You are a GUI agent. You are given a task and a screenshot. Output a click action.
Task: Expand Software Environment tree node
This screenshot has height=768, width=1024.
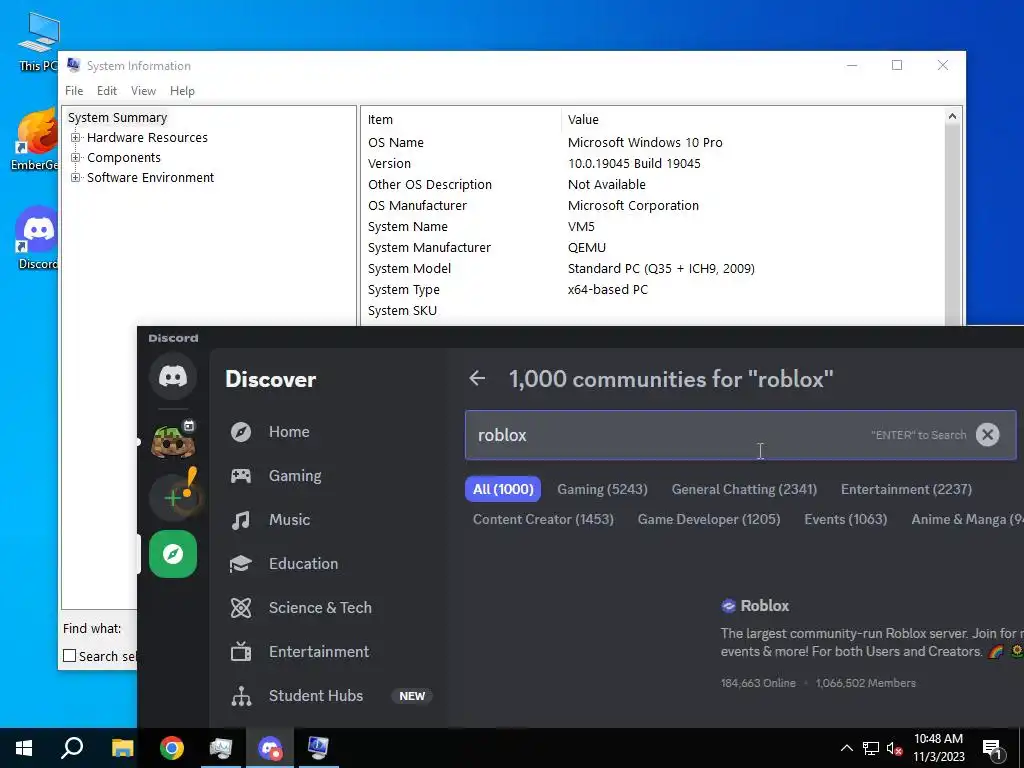[x=76, y=178]
